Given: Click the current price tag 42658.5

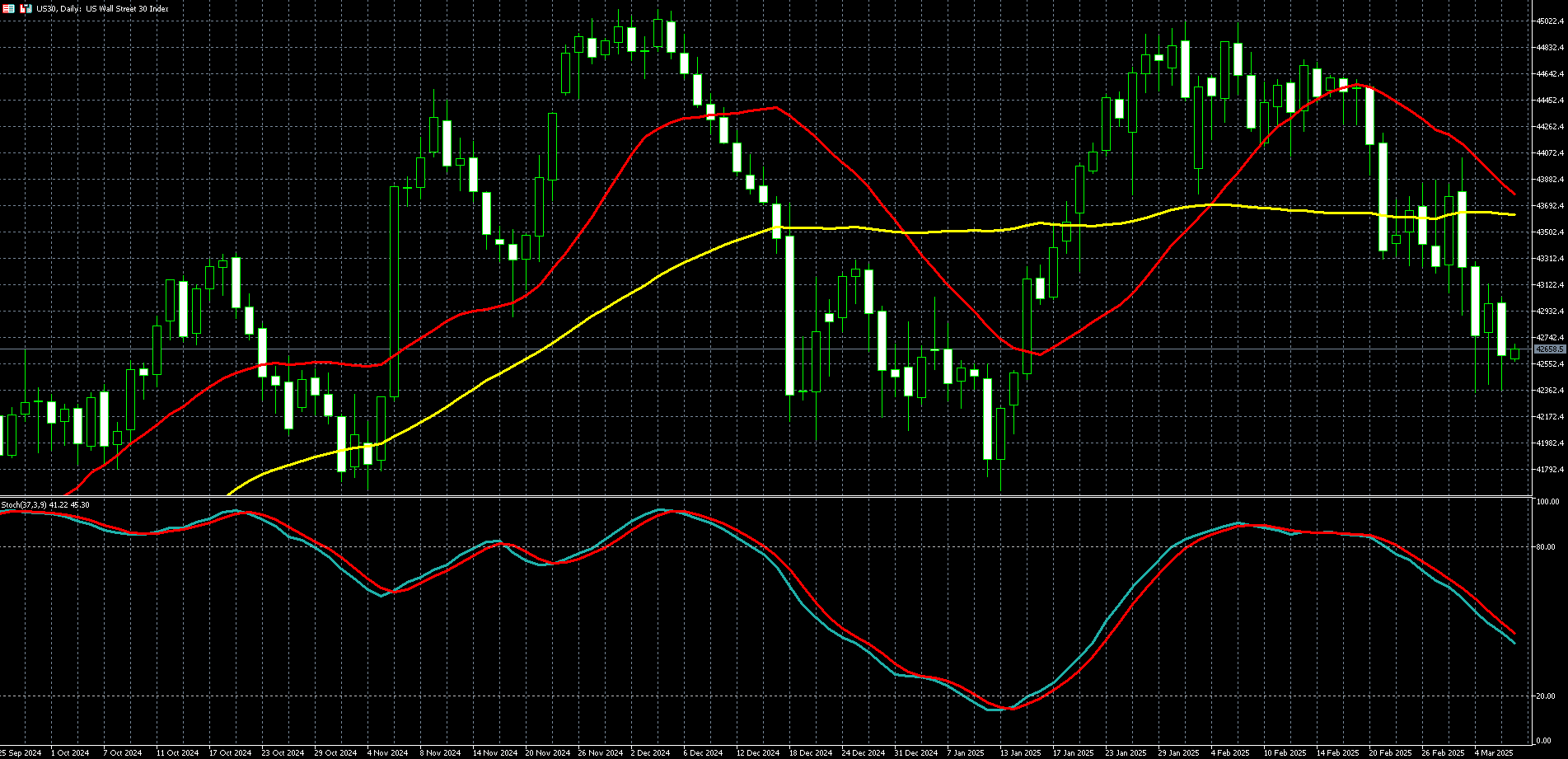Looking at the screenshot, I should 1550,349.
